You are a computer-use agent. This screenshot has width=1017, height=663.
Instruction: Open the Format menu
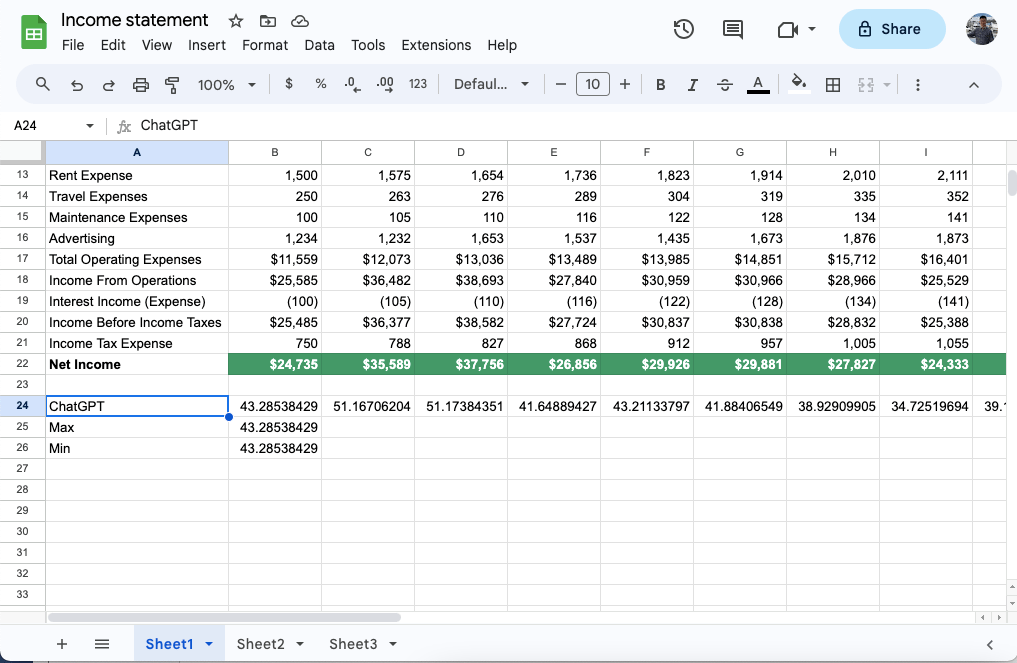[x=265, y=45]
